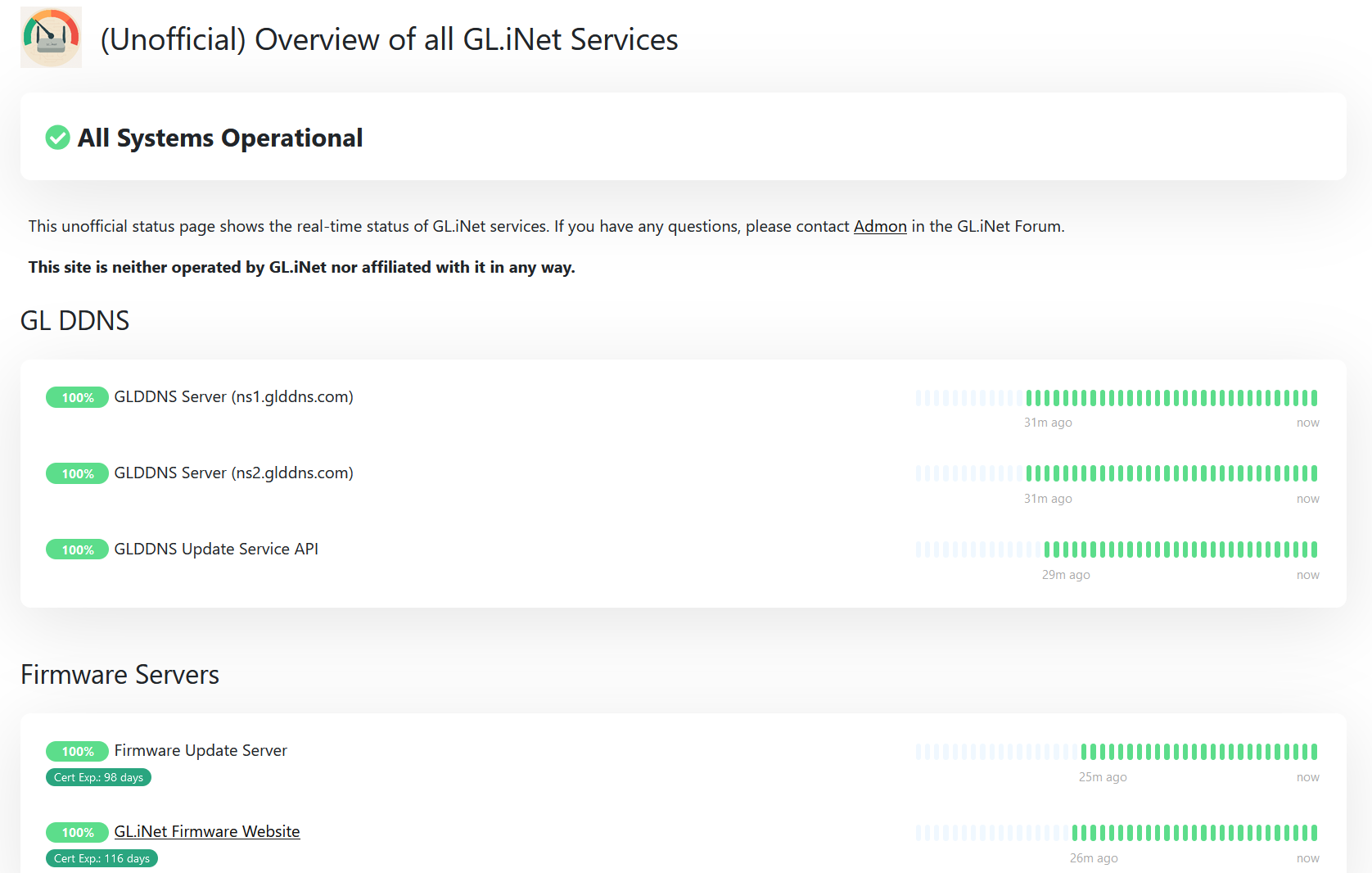Open the GL.iNet Firmware Website link

[x=207, y=831]
